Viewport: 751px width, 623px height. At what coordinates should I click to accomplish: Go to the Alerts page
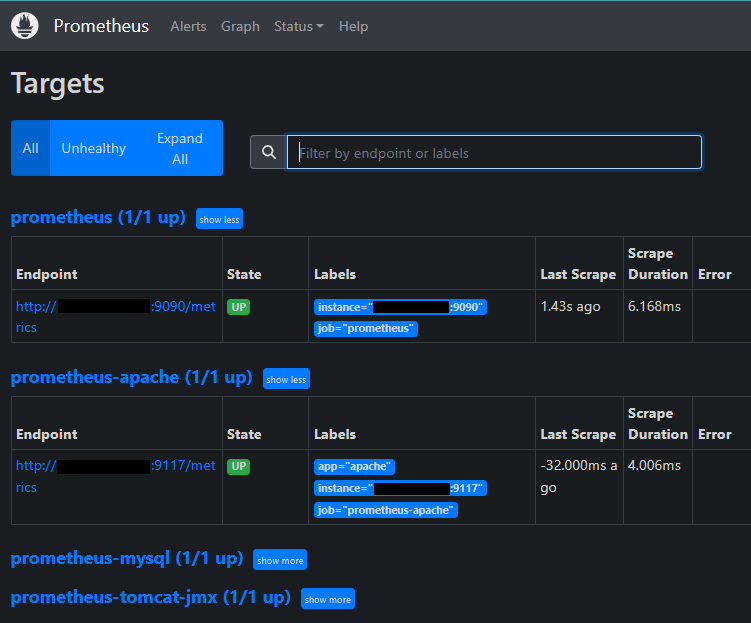(x=188, y=26)
